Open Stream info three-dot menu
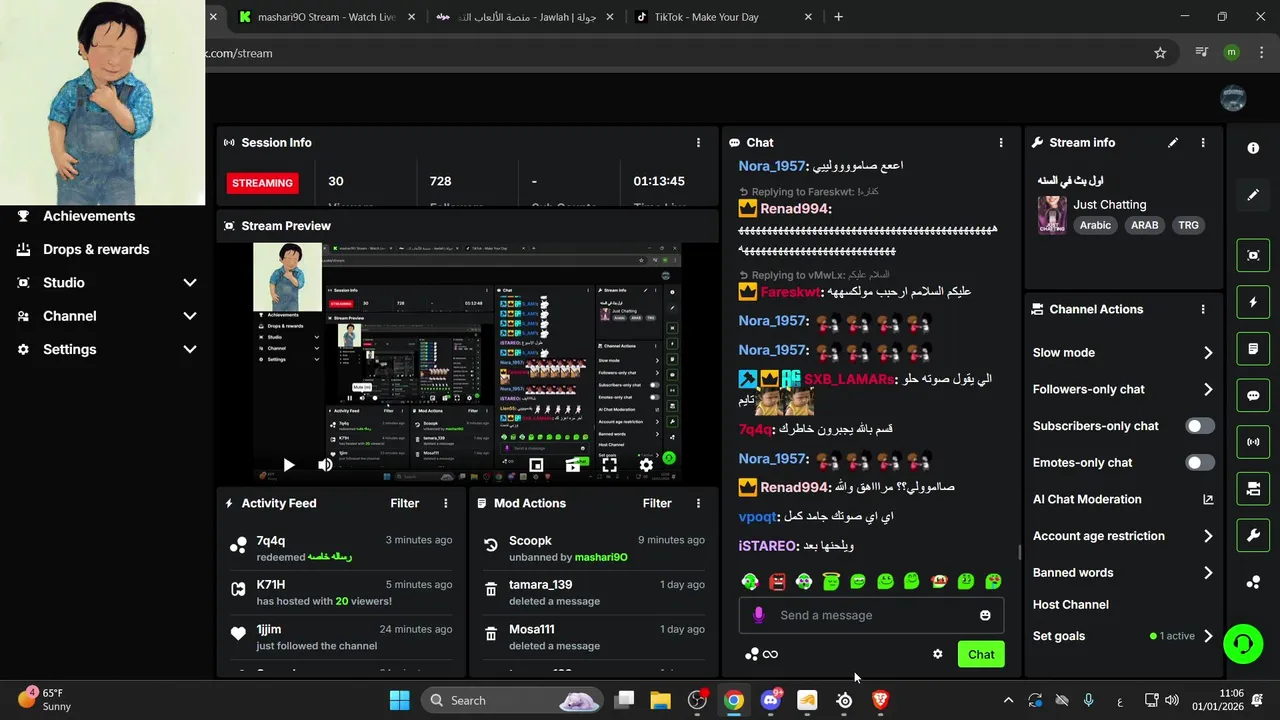 point(1203,143)
